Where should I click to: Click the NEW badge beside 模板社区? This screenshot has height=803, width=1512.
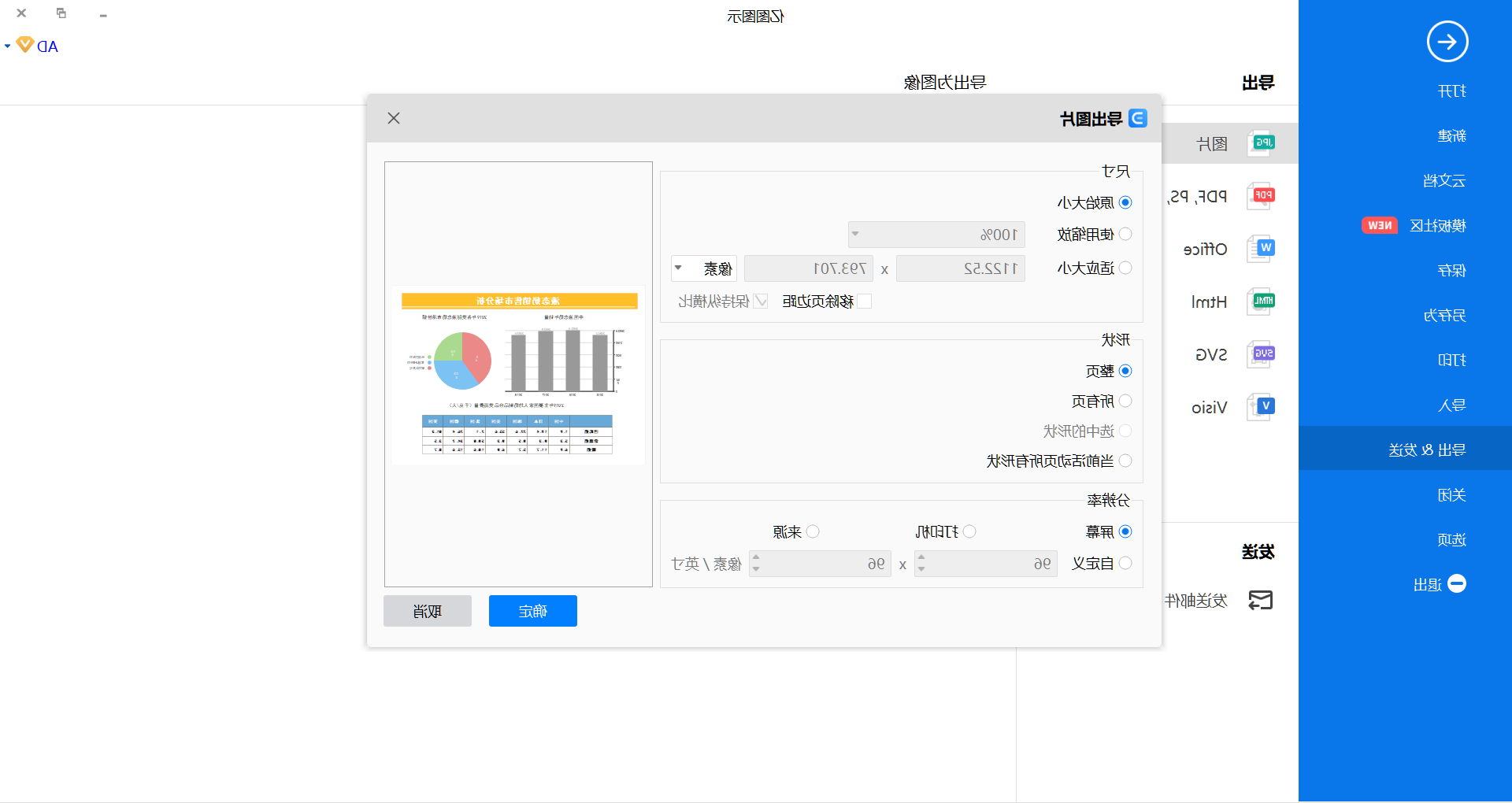(x=1380, y=225)
